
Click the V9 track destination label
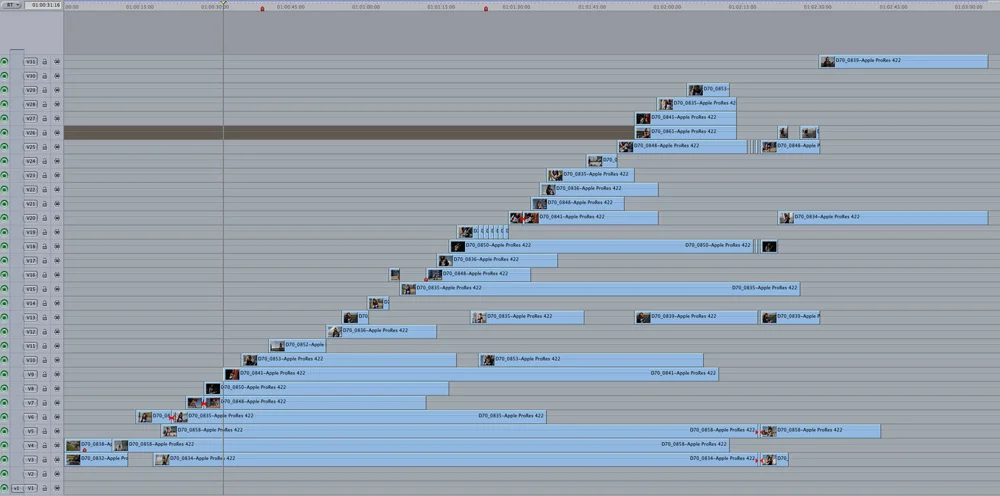tap(30, 374)
